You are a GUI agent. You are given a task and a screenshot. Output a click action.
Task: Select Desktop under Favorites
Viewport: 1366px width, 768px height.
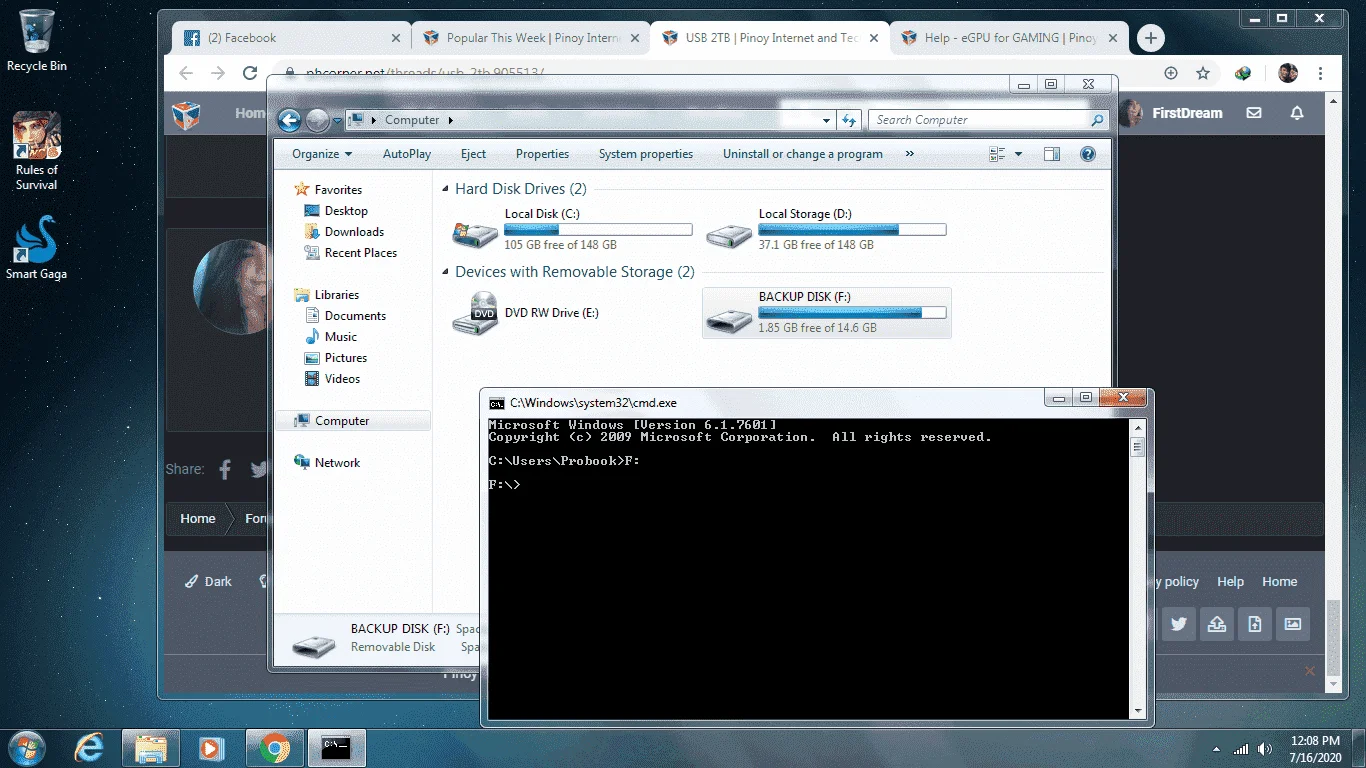[335, 211]
